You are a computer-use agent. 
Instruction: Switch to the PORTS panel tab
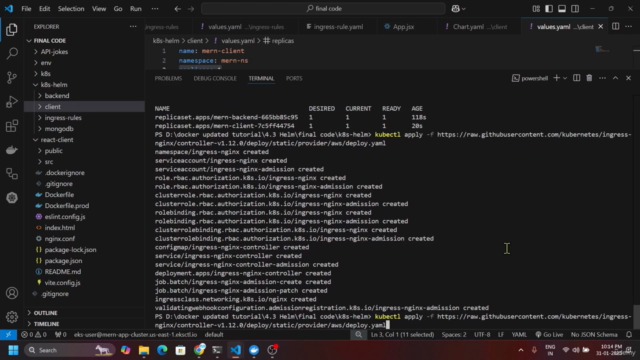click(x=294, y=78)
